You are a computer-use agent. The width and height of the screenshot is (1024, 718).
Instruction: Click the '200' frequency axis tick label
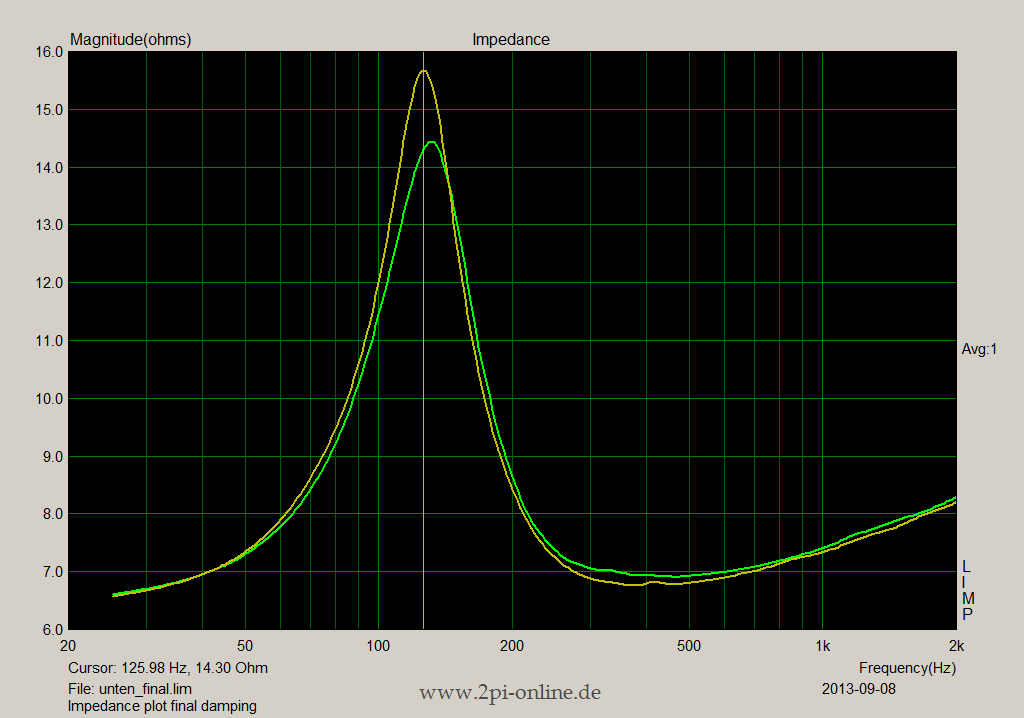tap(512, 646)
